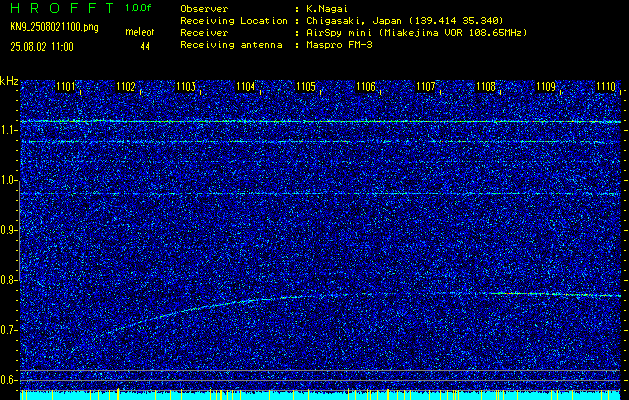Click the 0.9 frequency axis label
This screenshot has height=400, width=629.
[x=7, y=230]
